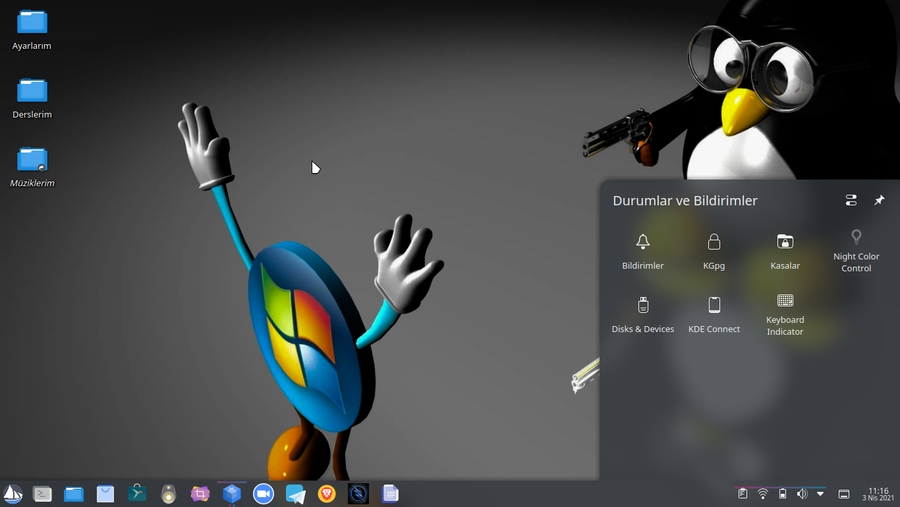Launch Zoom from the taskbar
The height and width of the screenshot is (507, 900).
click(x=263, y=493)
